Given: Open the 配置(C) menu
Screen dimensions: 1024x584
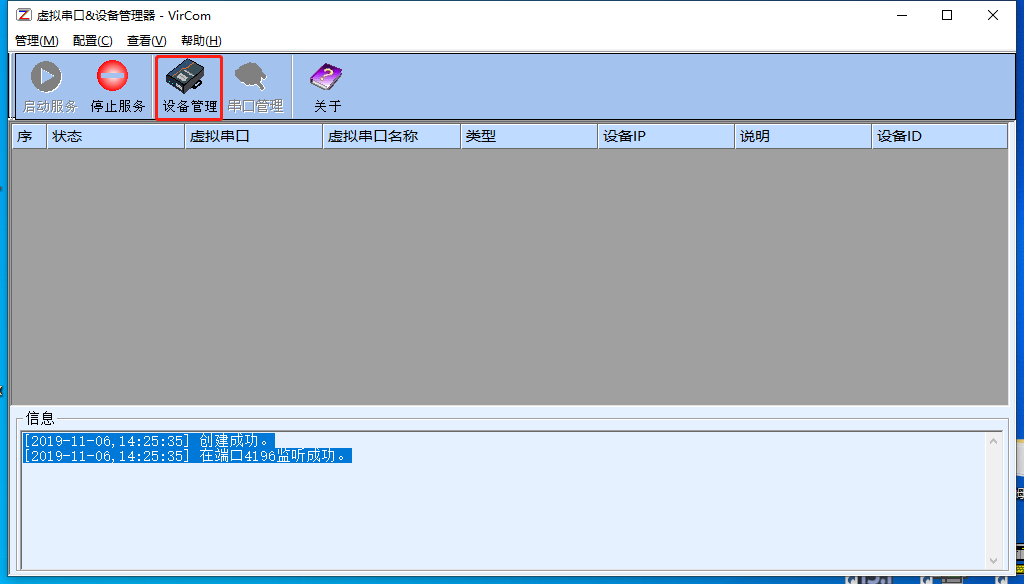Looking at the screenshot, I should pos(91,40).
